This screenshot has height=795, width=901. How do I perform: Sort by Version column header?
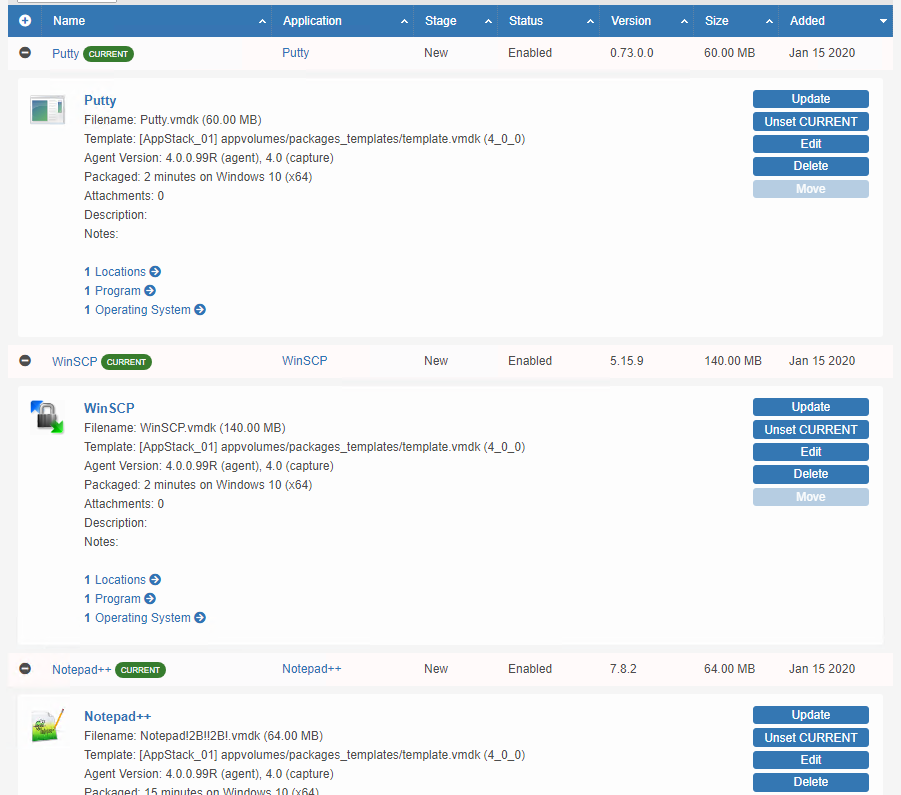647,21
